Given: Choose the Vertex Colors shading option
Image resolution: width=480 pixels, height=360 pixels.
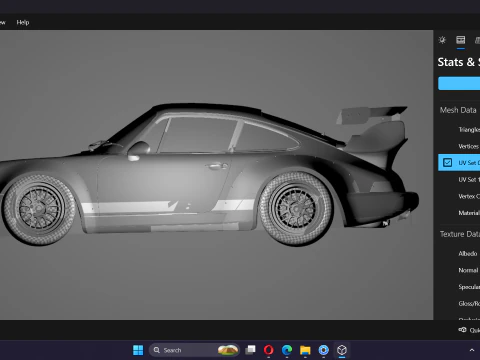Looking at the screenshot, I should (459, 196).
